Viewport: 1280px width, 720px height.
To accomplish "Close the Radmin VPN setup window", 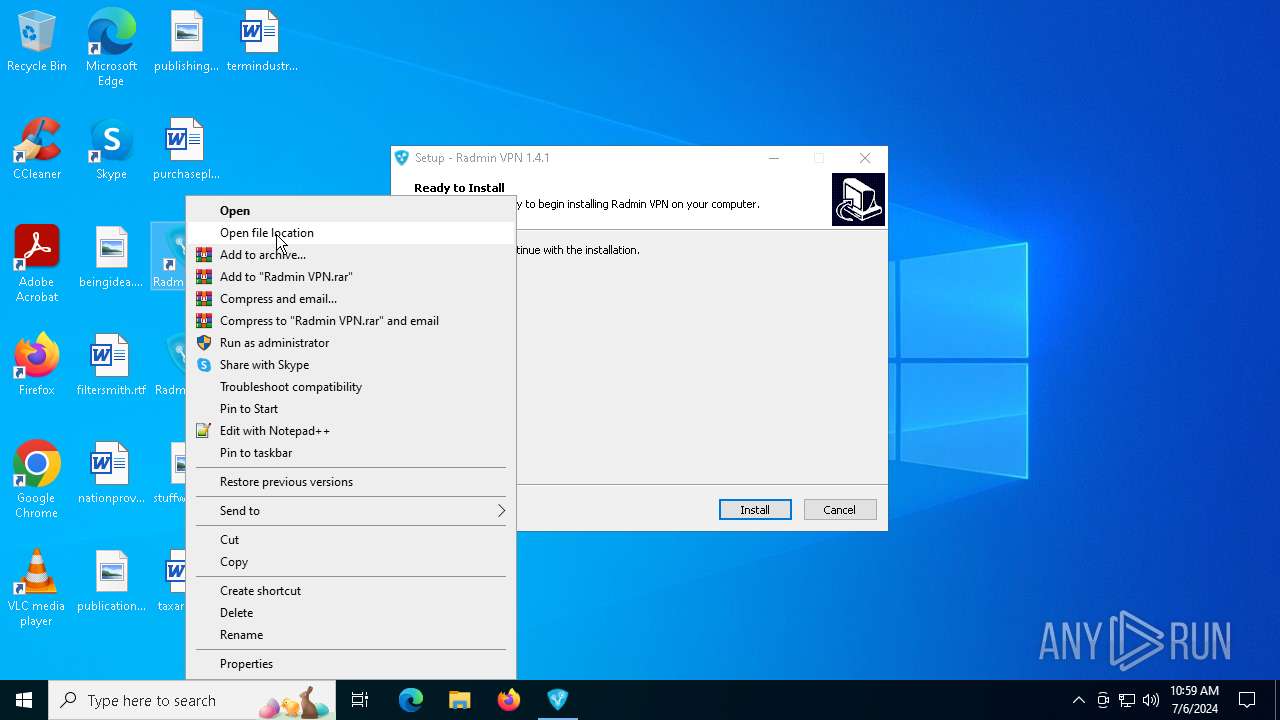I will click(865, 158).
